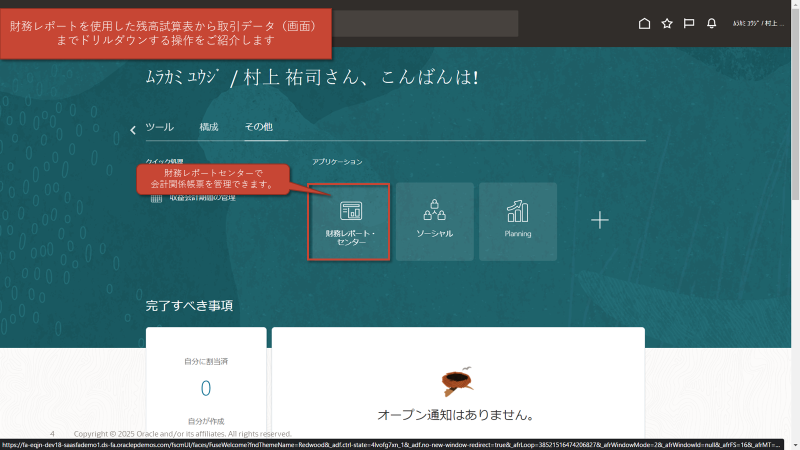Viewport: 800px width, 450px height.
Task: Switch to the 構成 tab
Action: point(209,127)
